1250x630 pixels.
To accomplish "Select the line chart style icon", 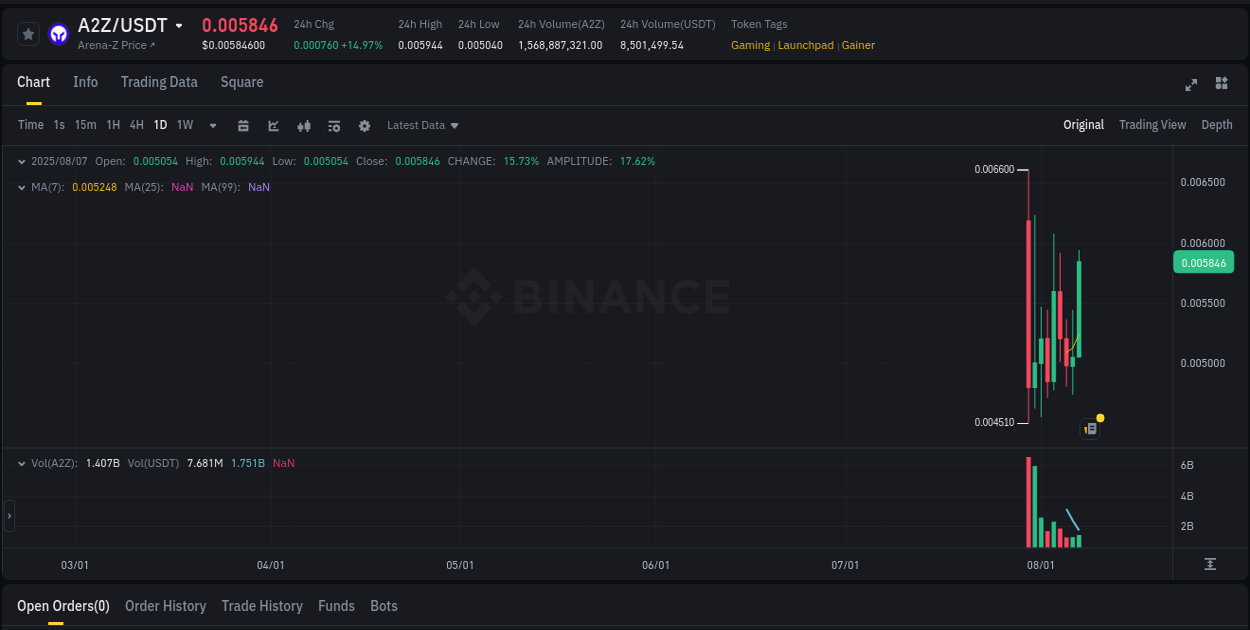I will (274, 125).
